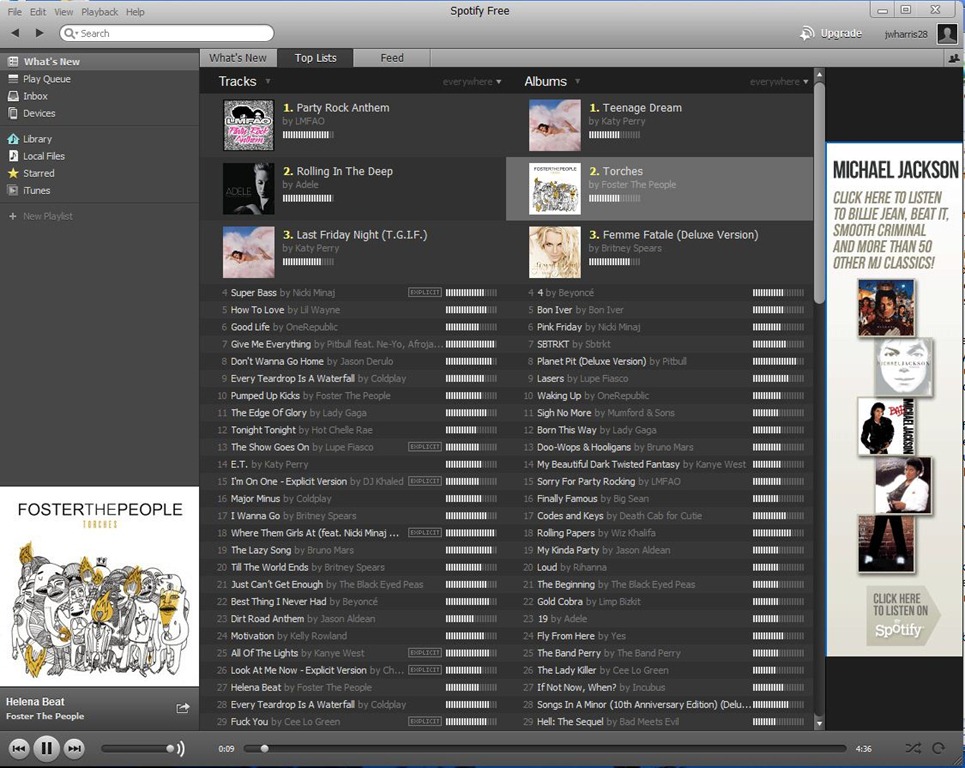Open the Help menu

(x=135, y=12)
